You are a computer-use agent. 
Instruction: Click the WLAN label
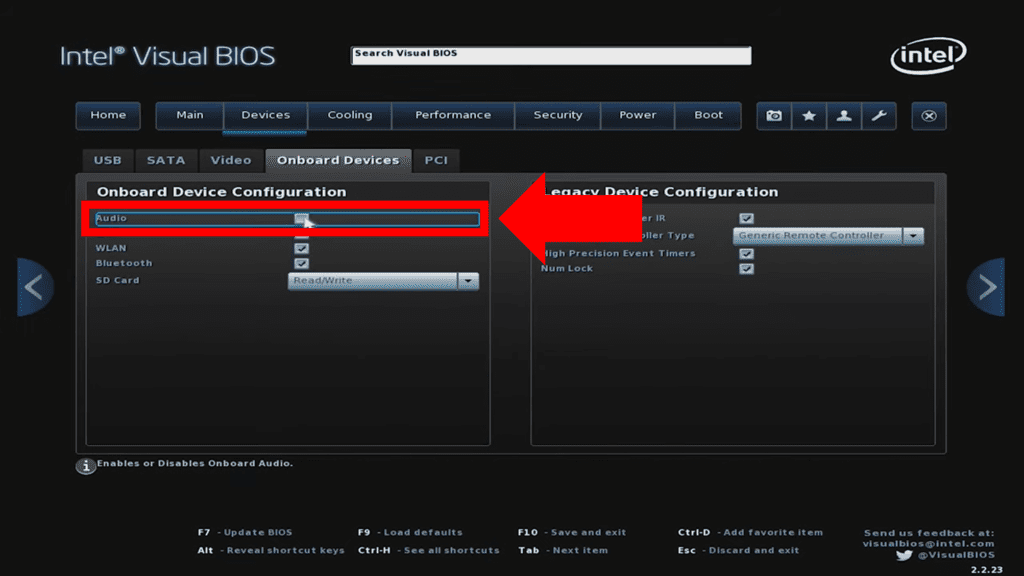(111, 248)
